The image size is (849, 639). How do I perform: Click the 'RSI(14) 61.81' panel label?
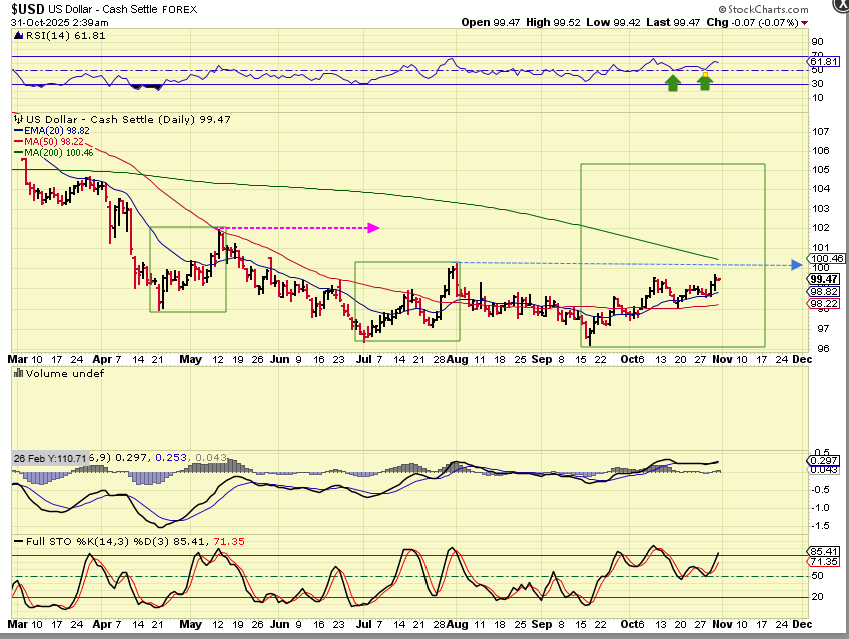[x=65, y=36]
